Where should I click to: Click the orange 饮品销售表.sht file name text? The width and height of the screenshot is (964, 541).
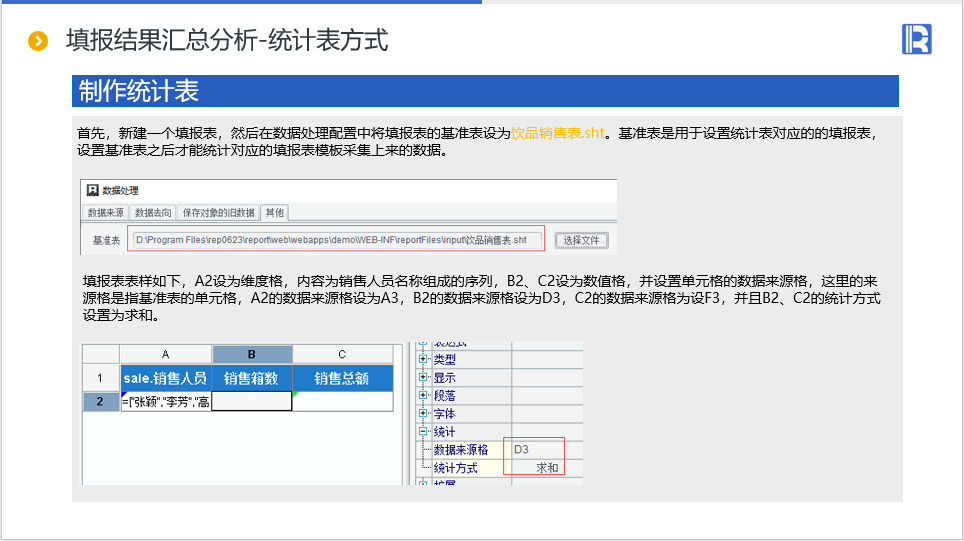(x=558, y=133)
